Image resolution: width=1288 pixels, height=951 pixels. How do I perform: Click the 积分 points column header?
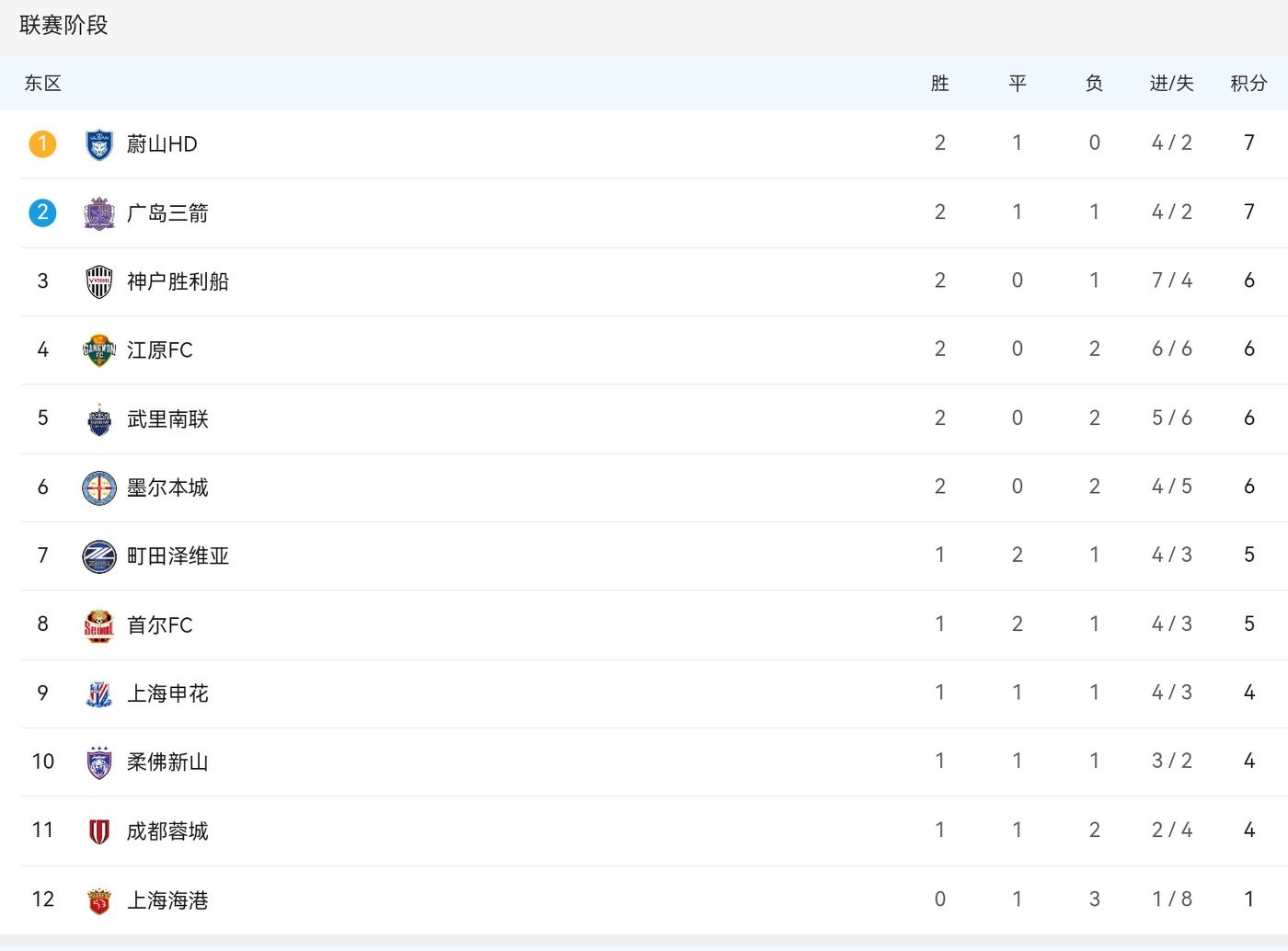coord(1248,84)
